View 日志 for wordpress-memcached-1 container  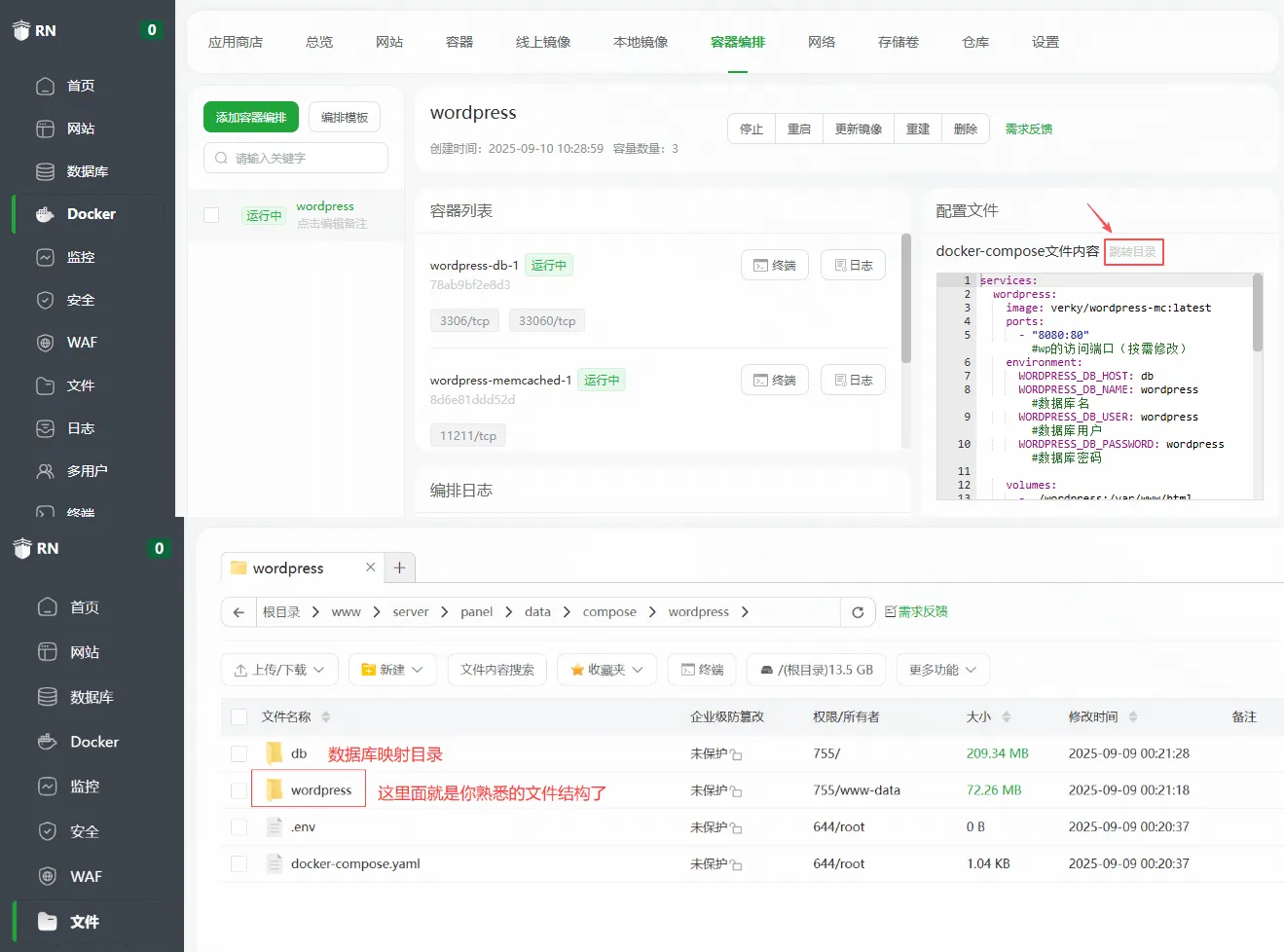coord(854,380)
